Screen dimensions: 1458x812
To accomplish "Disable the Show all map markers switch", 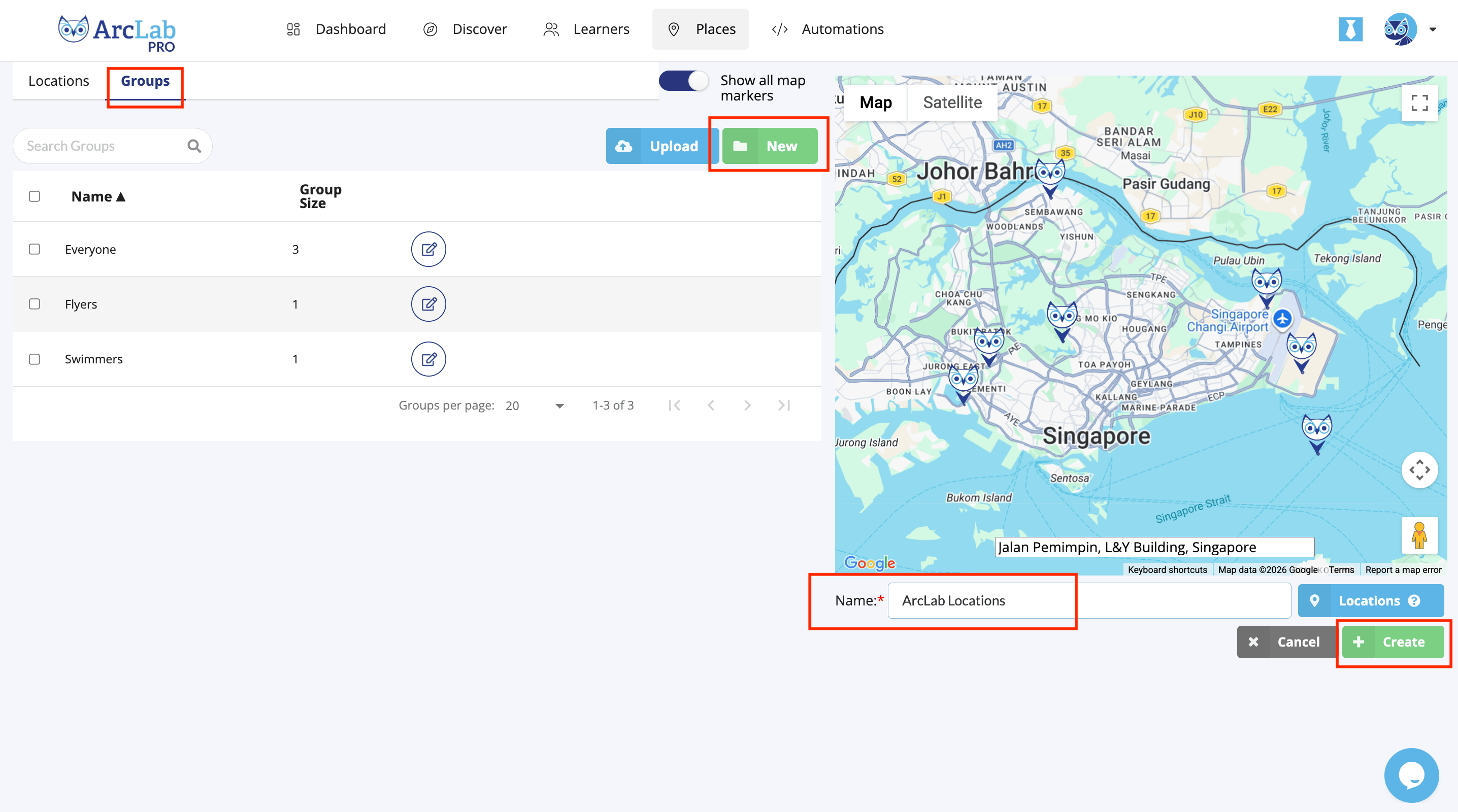I will pyautogui.click(x=684, y=80).
